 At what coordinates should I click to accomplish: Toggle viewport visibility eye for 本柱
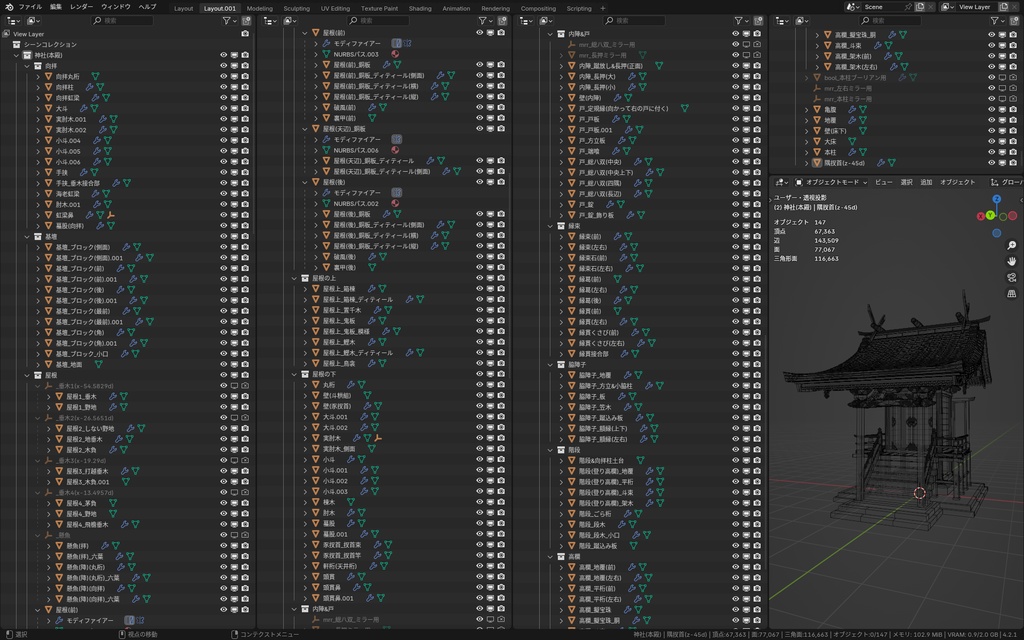991,152
